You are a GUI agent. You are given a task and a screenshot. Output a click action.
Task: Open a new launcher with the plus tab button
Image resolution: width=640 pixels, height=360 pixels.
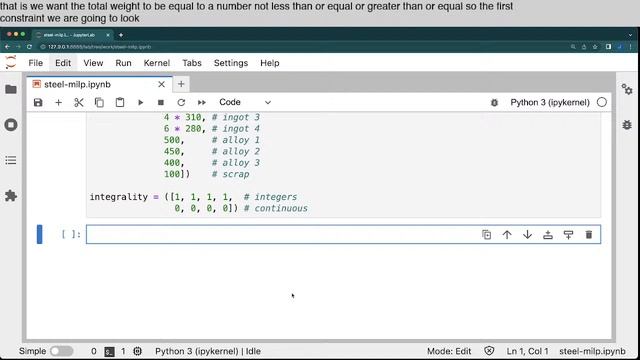[x=181, y=84]
